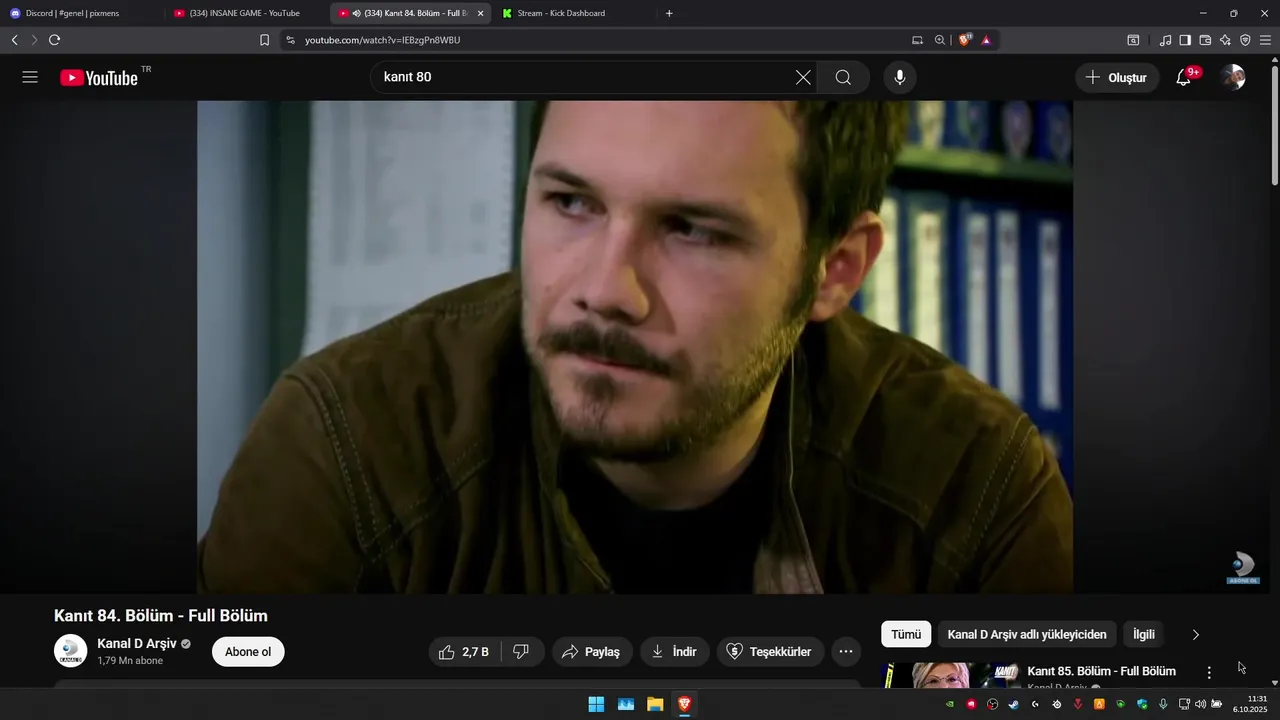Click the video title Kanıt 84. Bölüm
The height and width of the screenshot is (720, 1280).
tap(161, 615)
